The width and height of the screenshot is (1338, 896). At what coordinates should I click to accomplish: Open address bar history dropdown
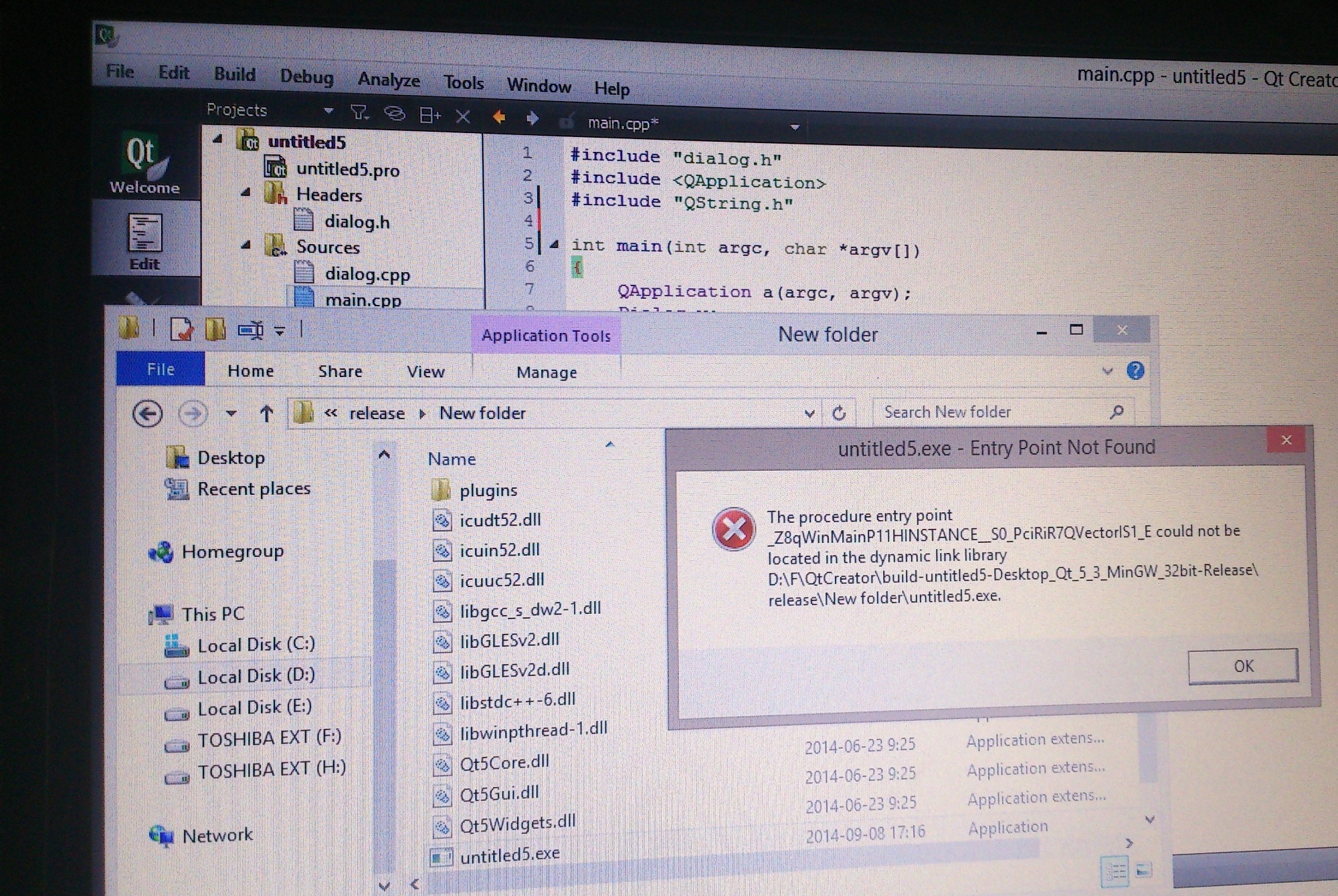coord(809,413)
